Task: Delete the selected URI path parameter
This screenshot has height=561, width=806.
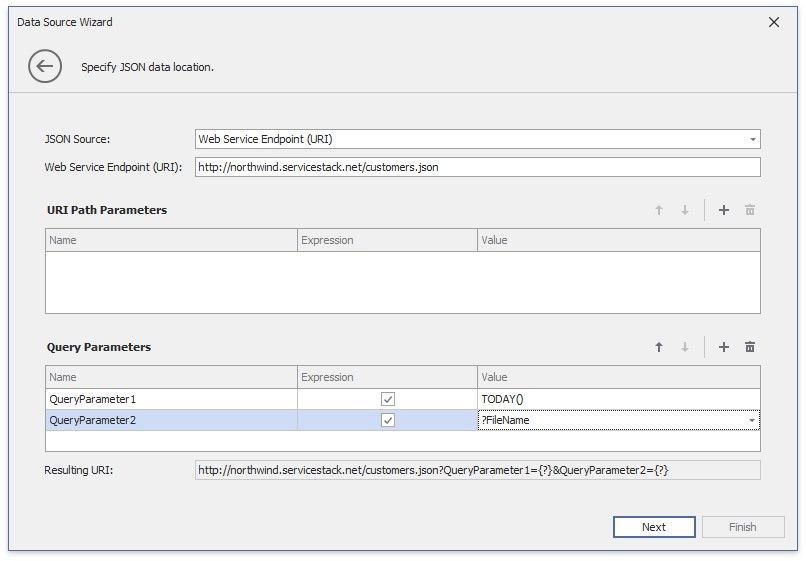Action: click(750, 210)
